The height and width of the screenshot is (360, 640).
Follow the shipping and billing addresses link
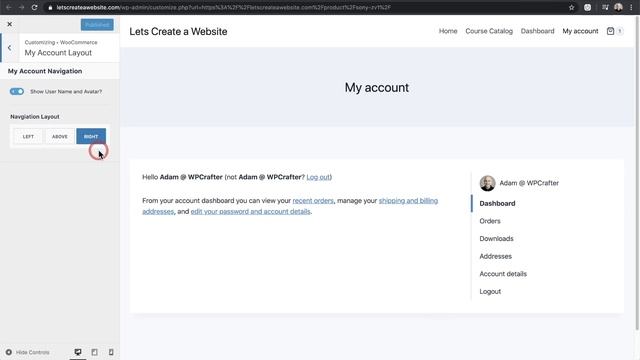click(408, 201)
